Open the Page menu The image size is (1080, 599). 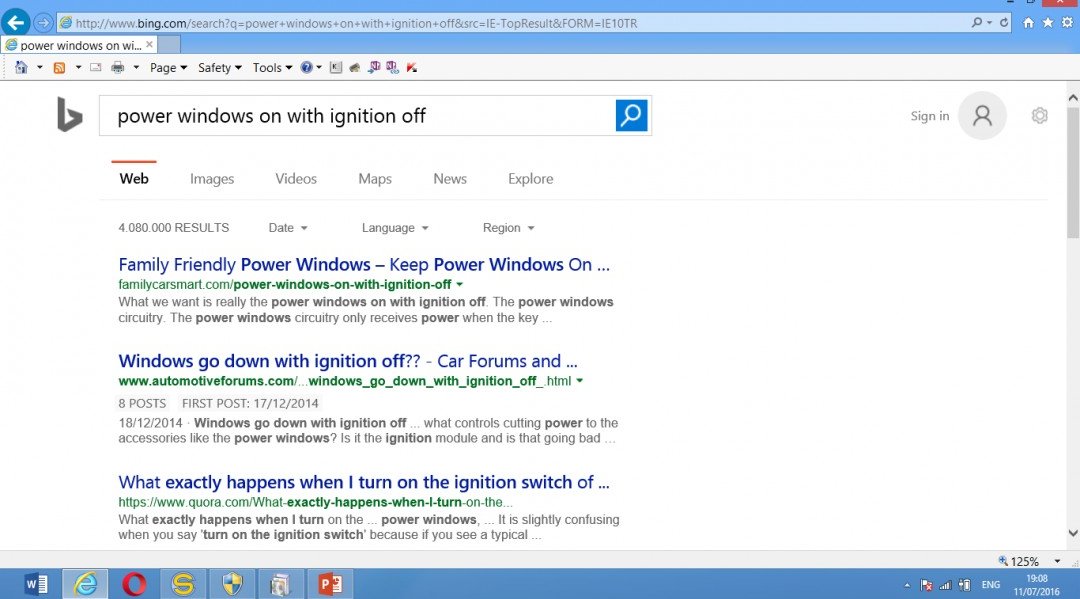pos(168,67)
